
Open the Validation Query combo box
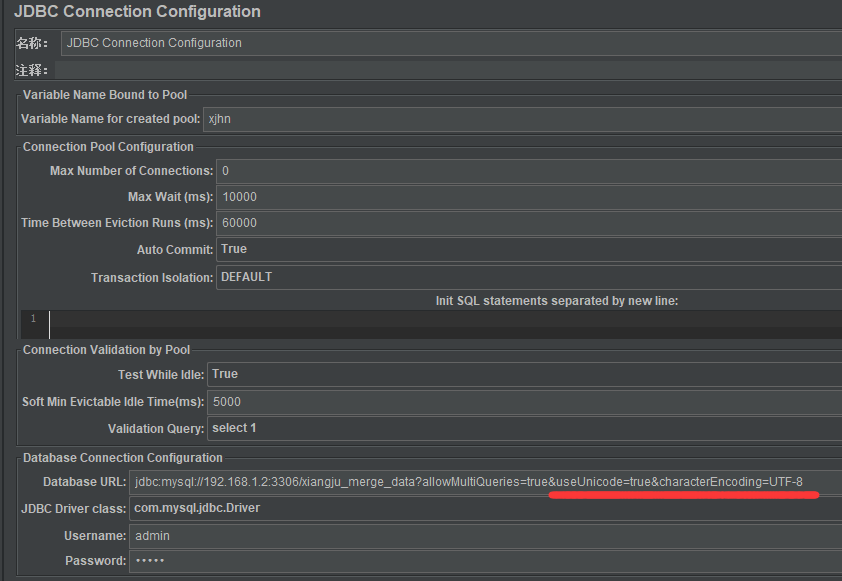pyautogui.click(x=525, y=429)
